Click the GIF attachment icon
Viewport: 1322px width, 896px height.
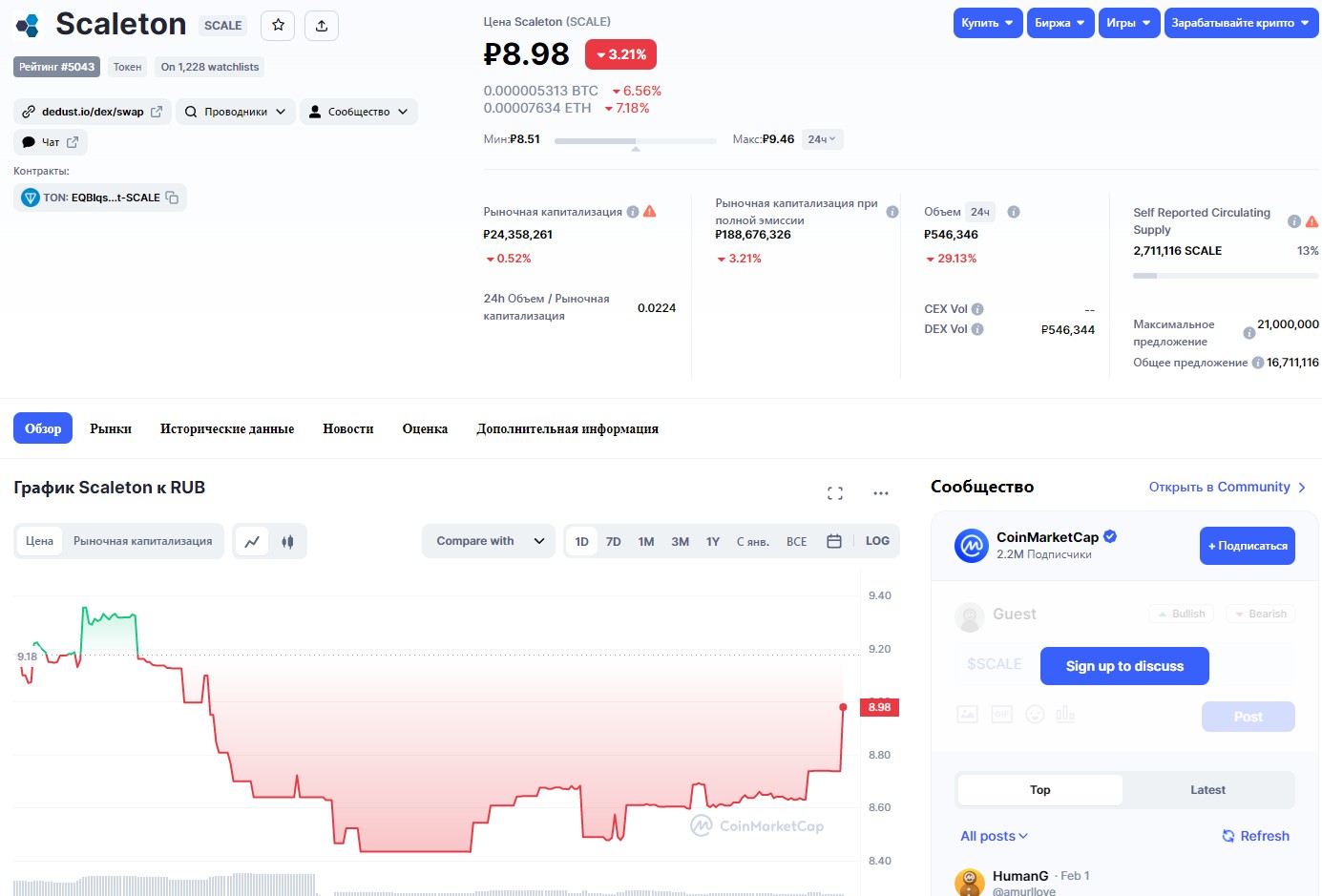pyautogui.click(x=1001, y=715)
